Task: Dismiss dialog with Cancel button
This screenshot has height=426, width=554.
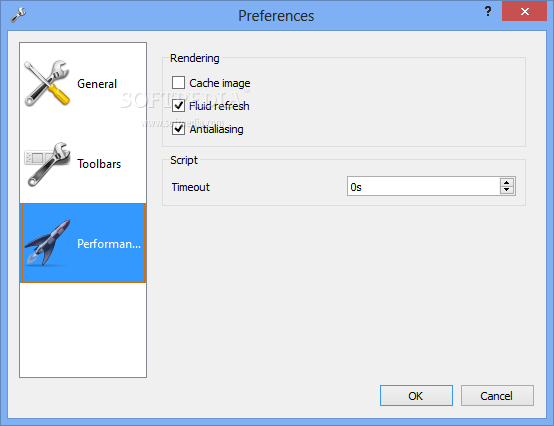Action: click(x=497, y=396)
